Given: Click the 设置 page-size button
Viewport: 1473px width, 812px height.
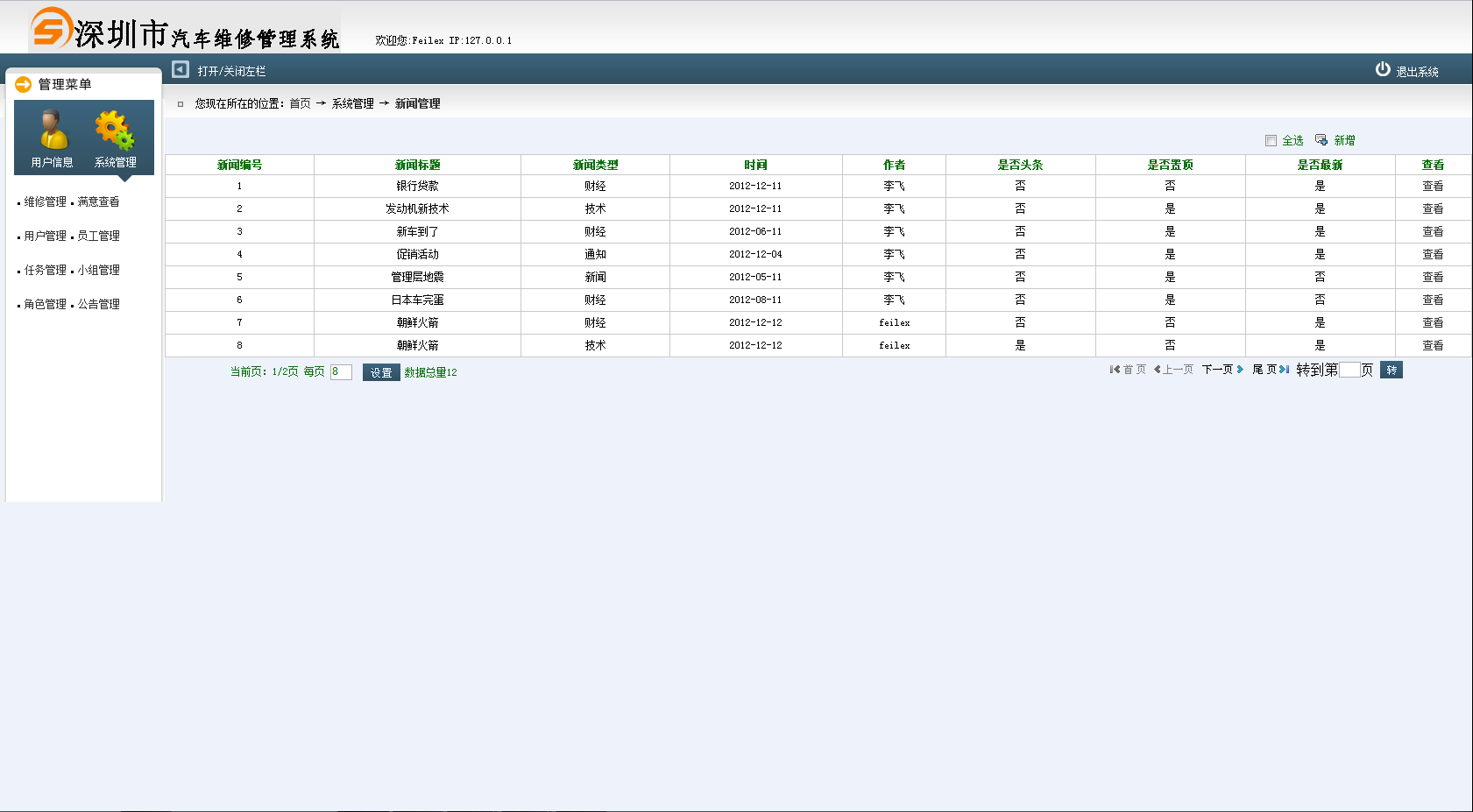Looking at the screenshot, I should (381, 372).
